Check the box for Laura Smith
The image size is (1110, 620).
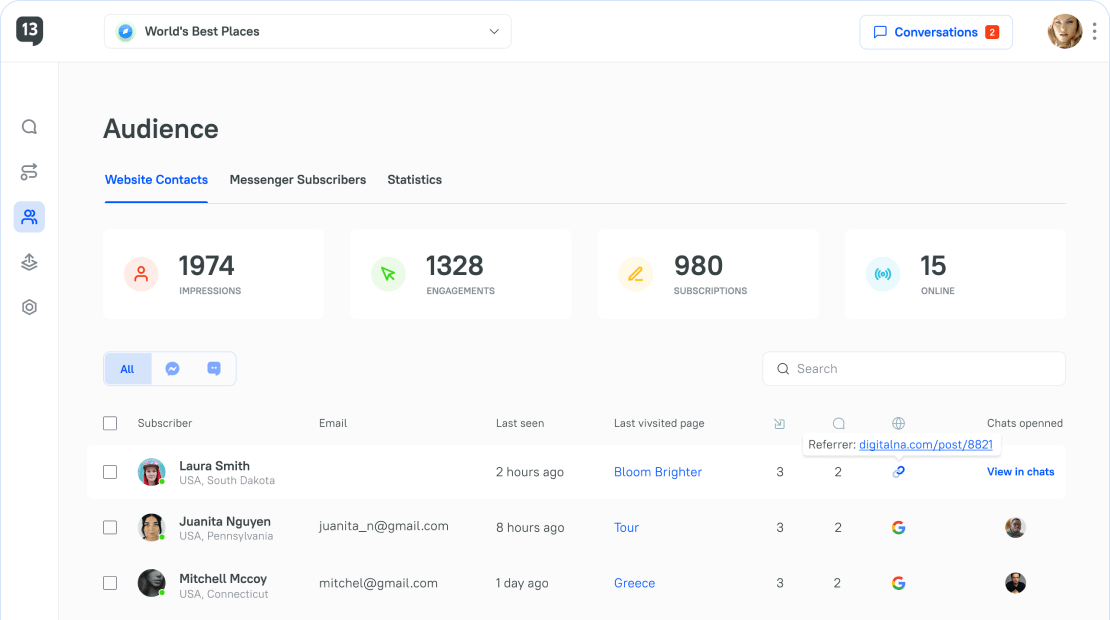[x=110, y=472]
